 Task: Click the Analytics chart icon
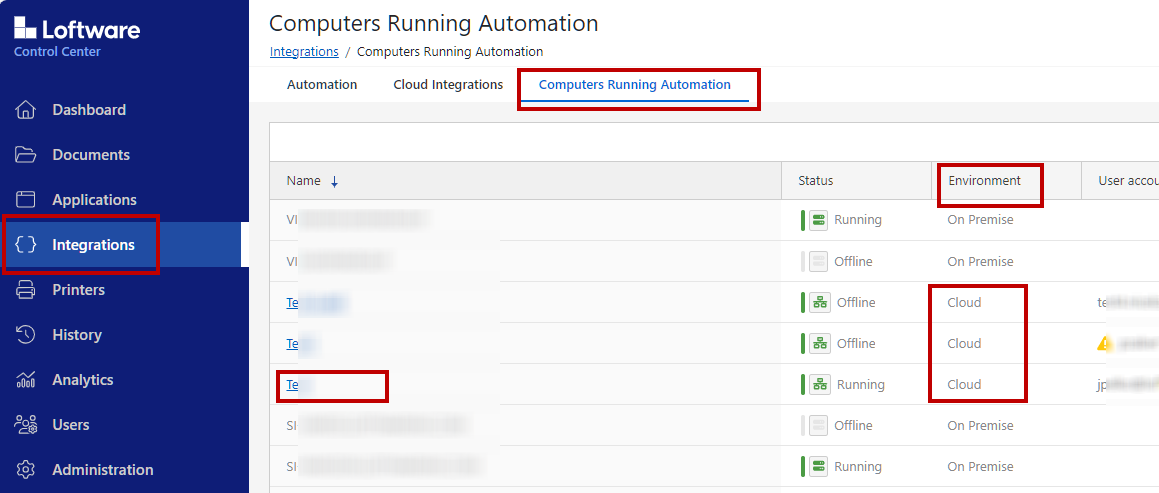tap(26, 380)
